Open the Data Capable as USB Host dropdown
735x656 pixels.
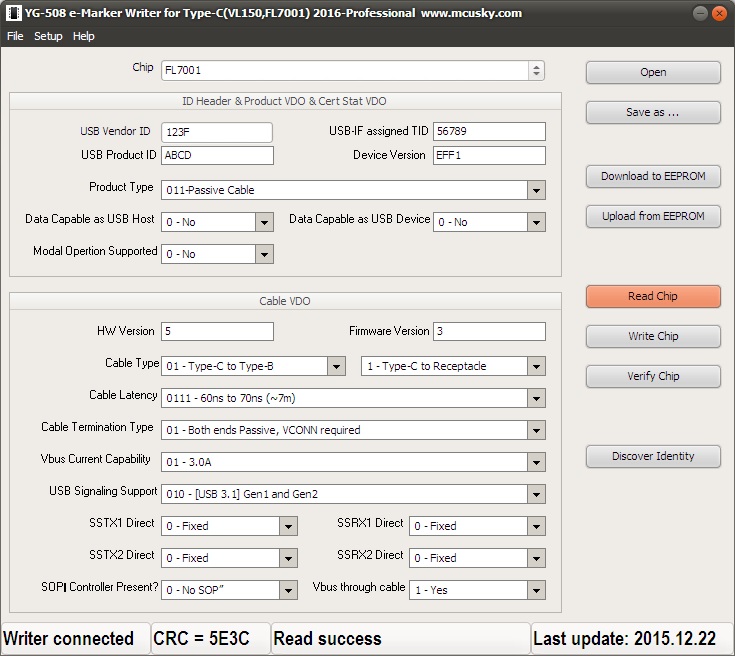coord(264,222)
